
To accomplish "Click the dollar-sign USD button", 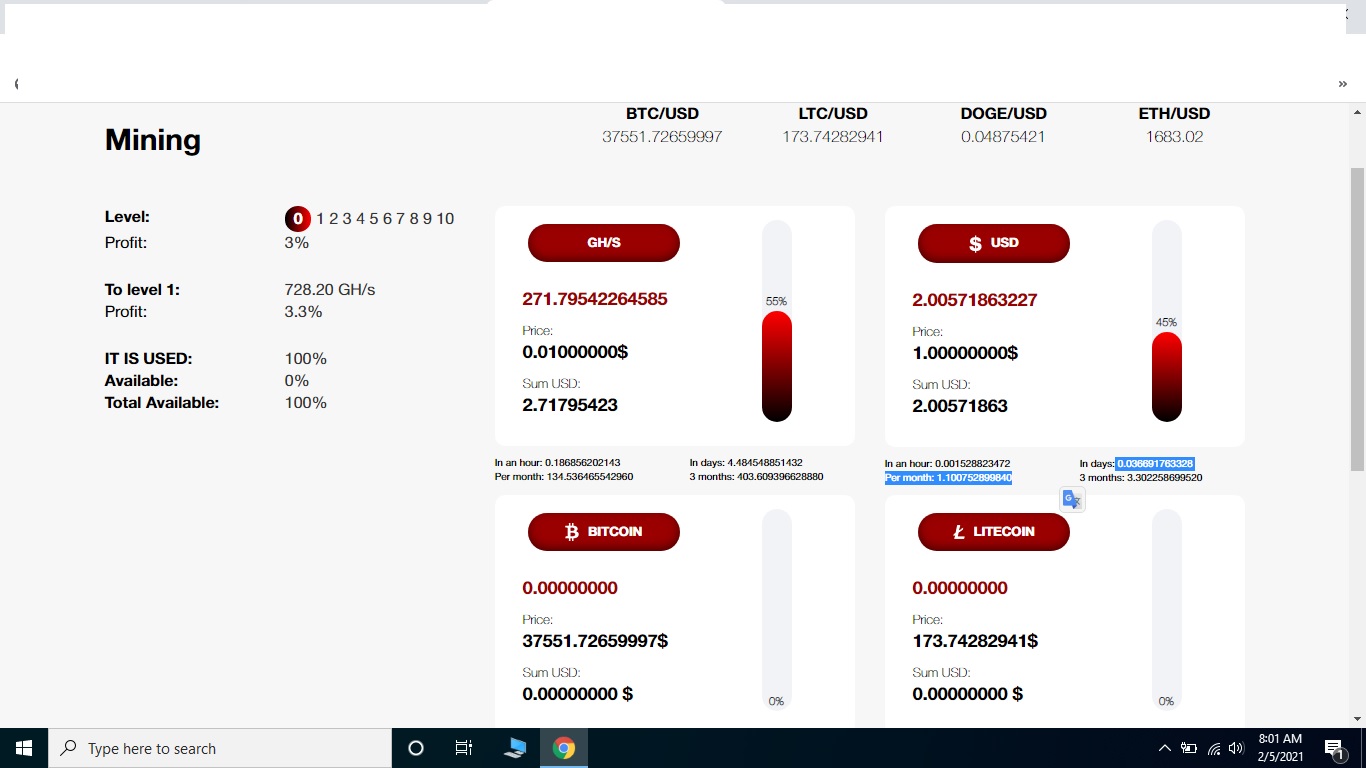I will pos(994,243).
